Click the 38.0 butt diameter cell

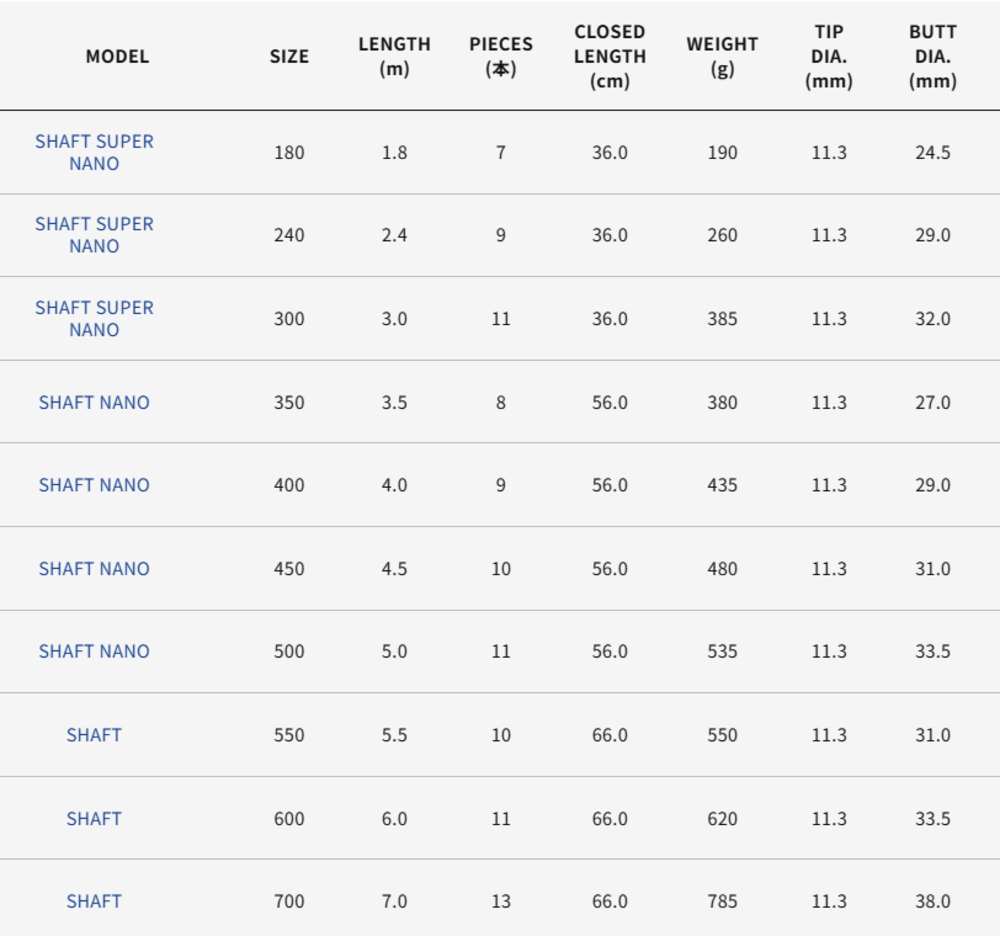click(932, 901)
